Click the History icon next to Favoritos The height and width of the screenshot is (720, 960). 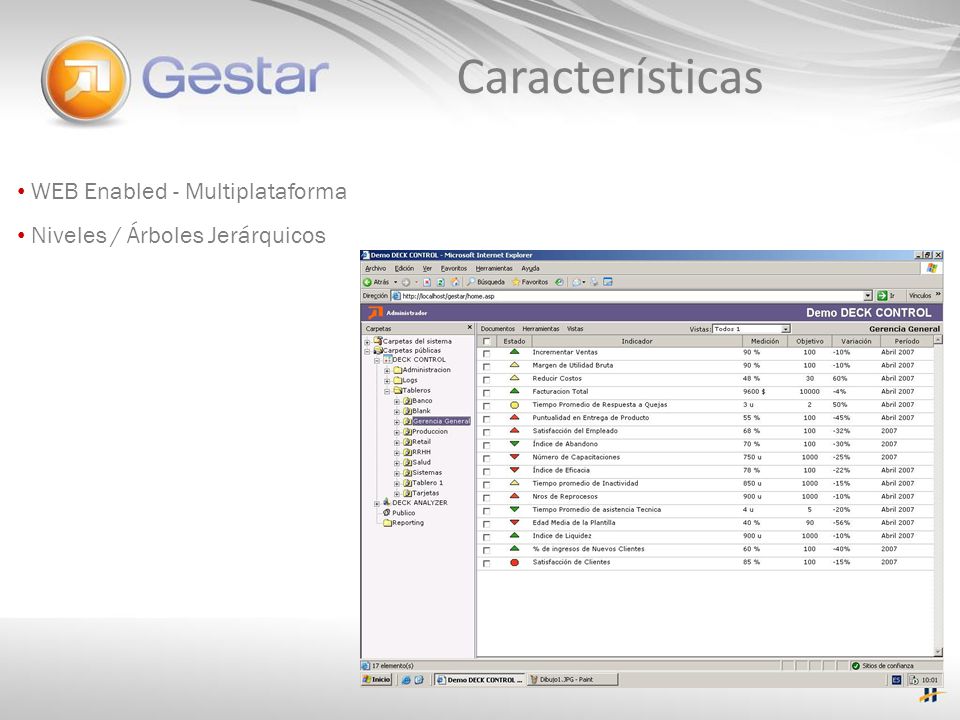[559, 282]
